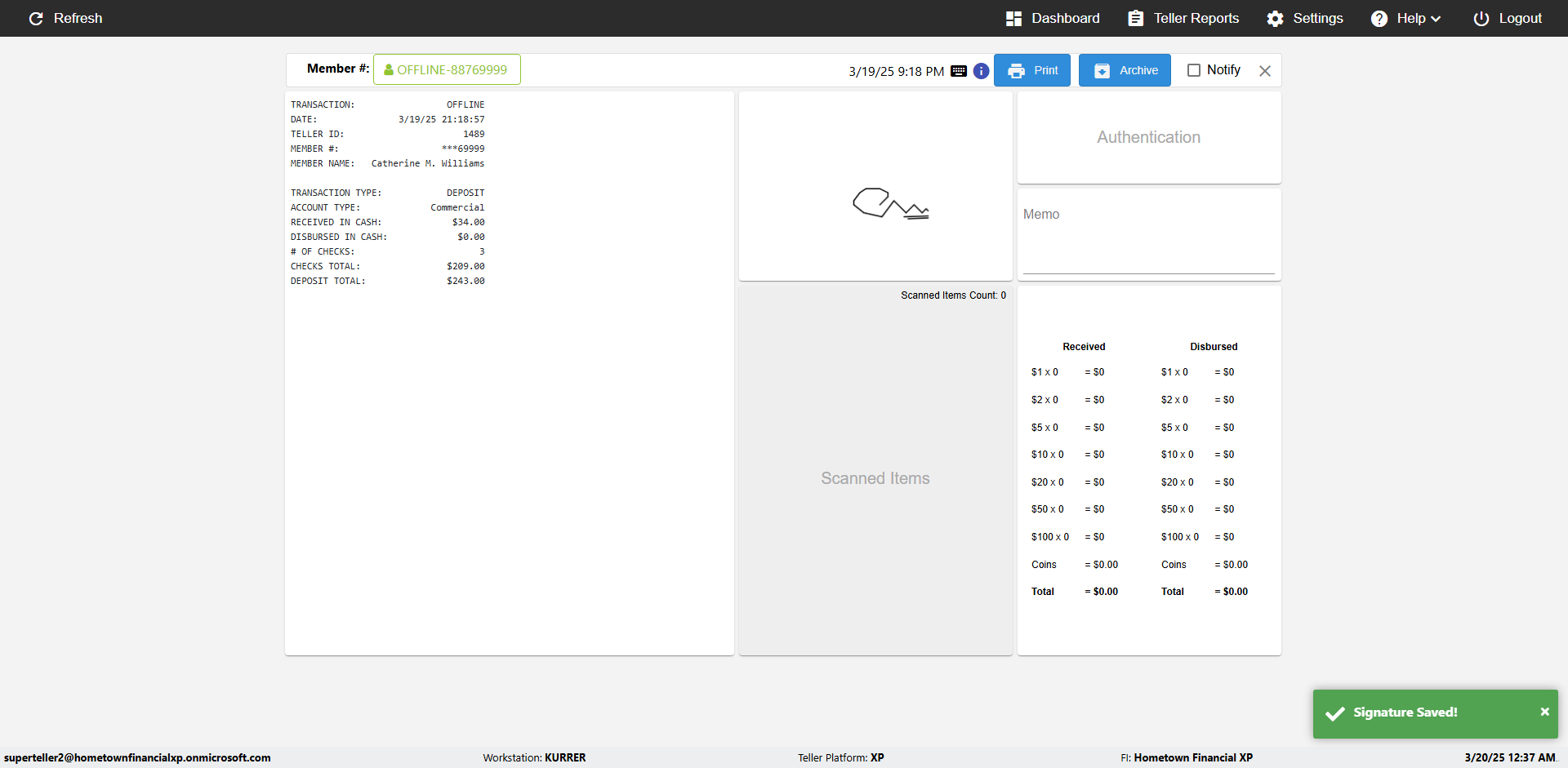Click the 3/19/25 9:18 PM timestamp
The image size is (1568, 768).
pyautogui.click(x=896, y=72)
